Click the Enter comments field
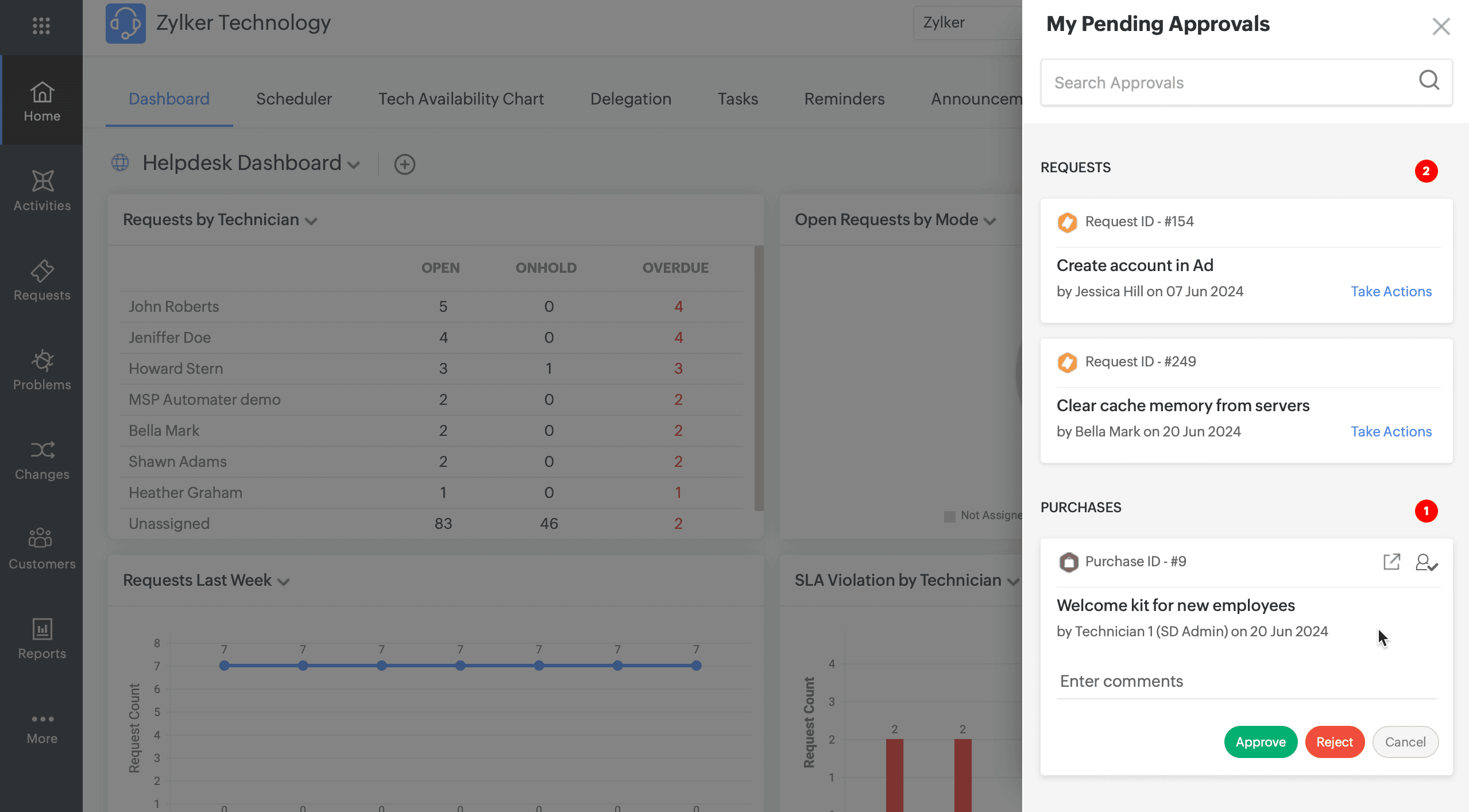 (1246, 681)
